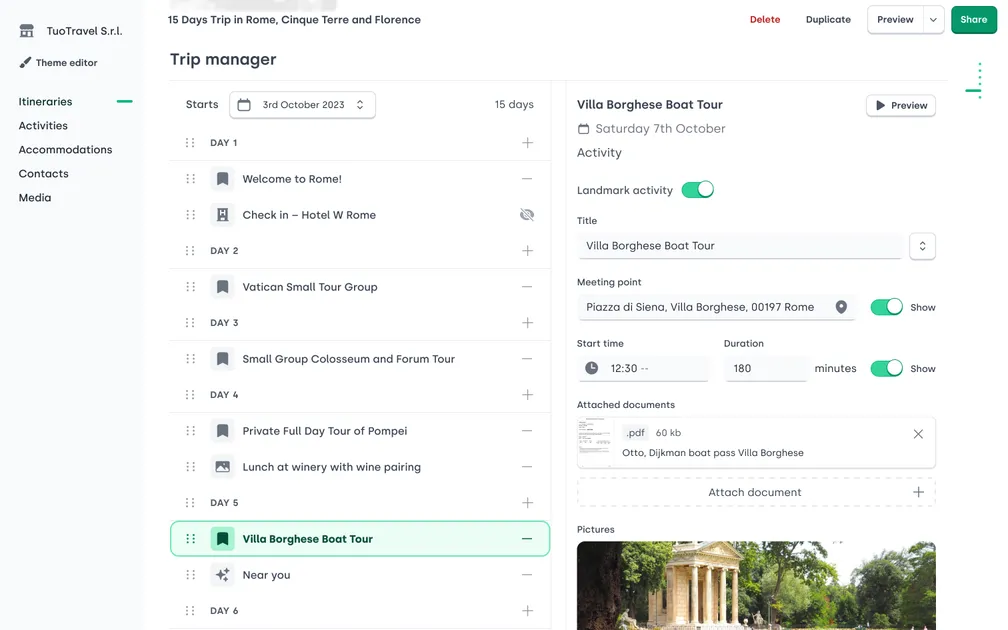Switch to the Accommodations section
1008x630 pixels.
65,149
